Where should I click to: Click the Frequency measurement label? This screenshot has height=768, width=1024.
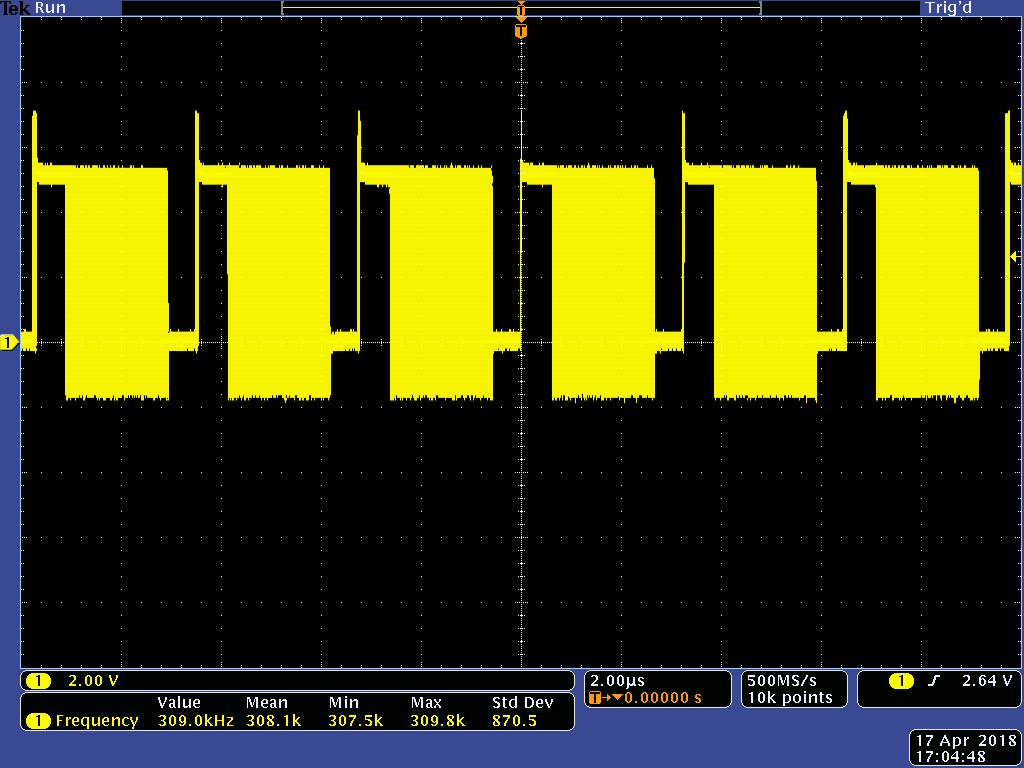pyautogui.click(x=97, y=721)
